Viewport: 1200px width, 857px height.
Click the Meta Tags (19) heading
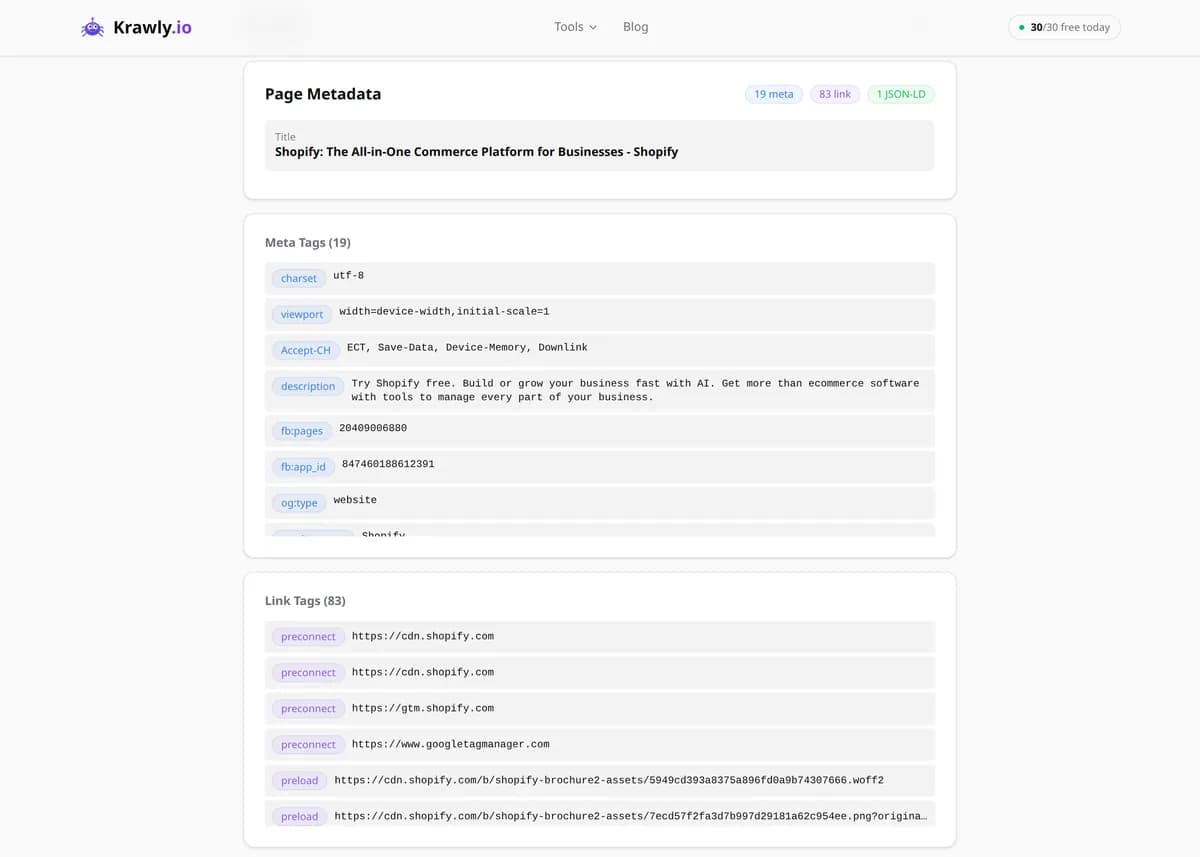point(308,242)
